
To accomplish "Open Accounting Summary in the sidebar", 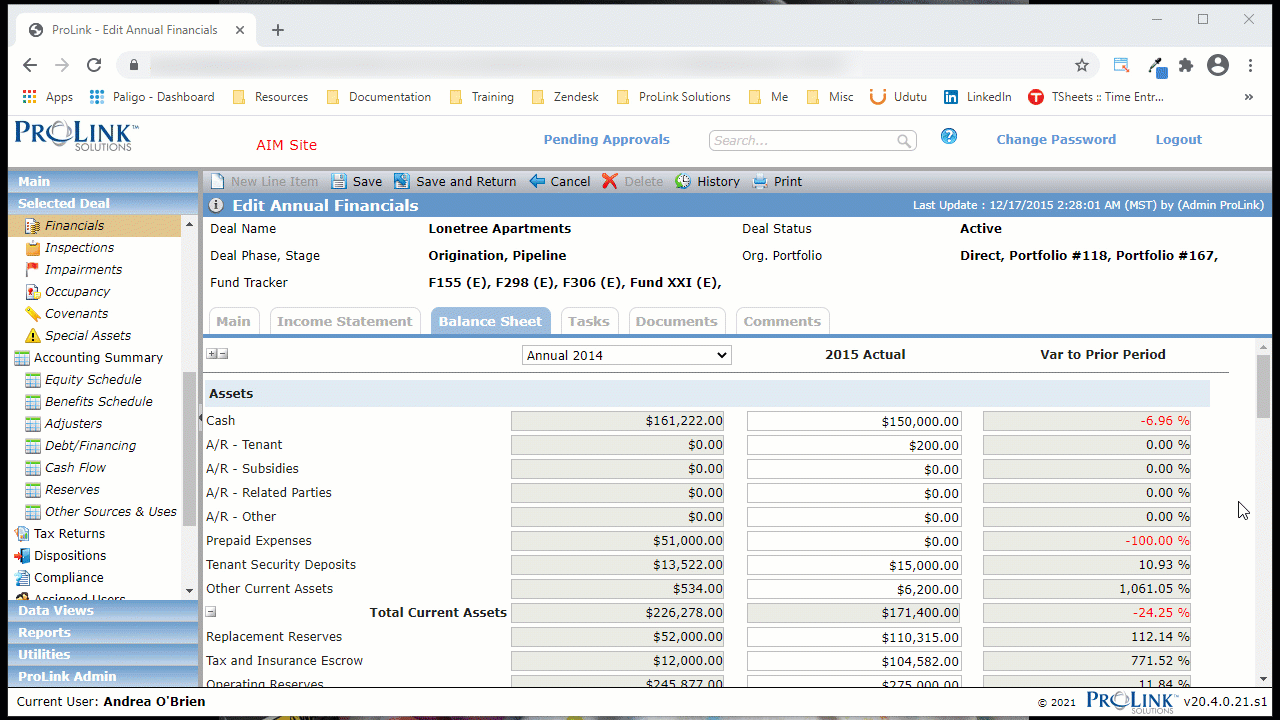I will [98, 357].
